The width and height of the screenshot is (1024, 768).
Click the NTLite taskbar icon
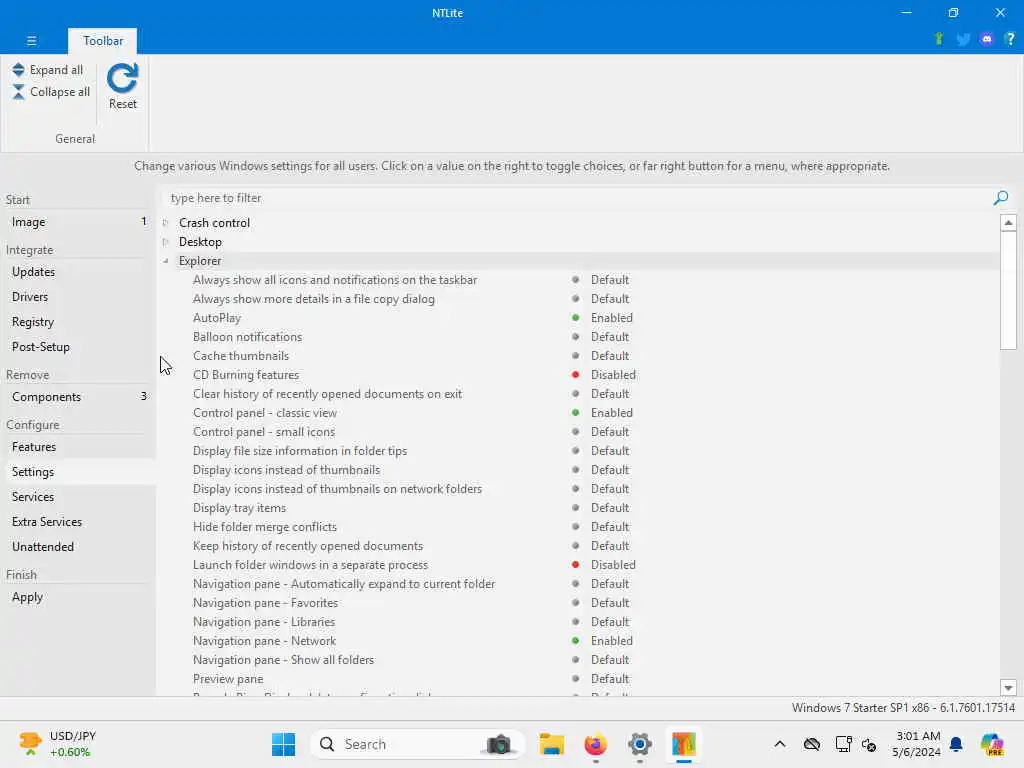684,744
